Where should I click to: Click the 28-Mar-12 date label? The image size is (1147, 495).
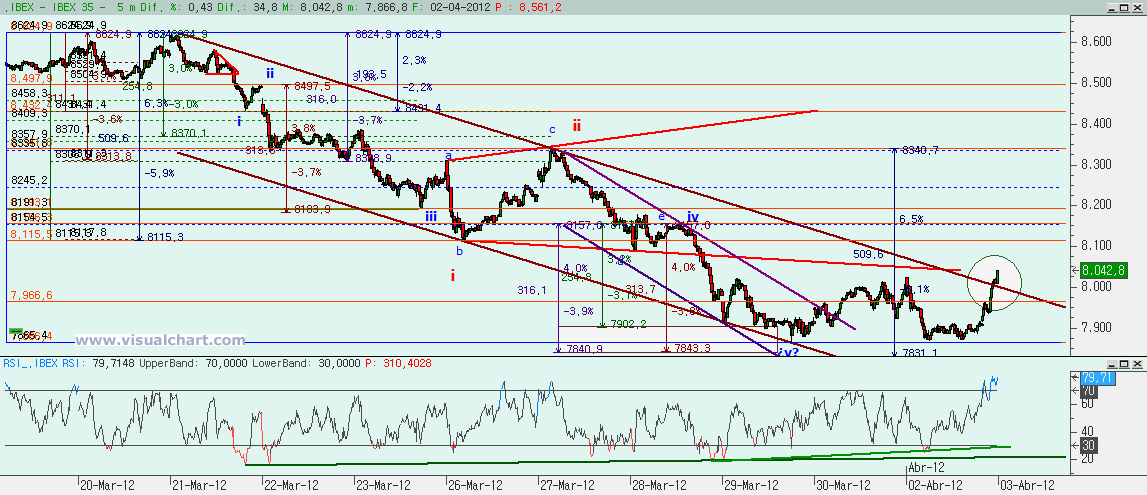coord(659,485)
